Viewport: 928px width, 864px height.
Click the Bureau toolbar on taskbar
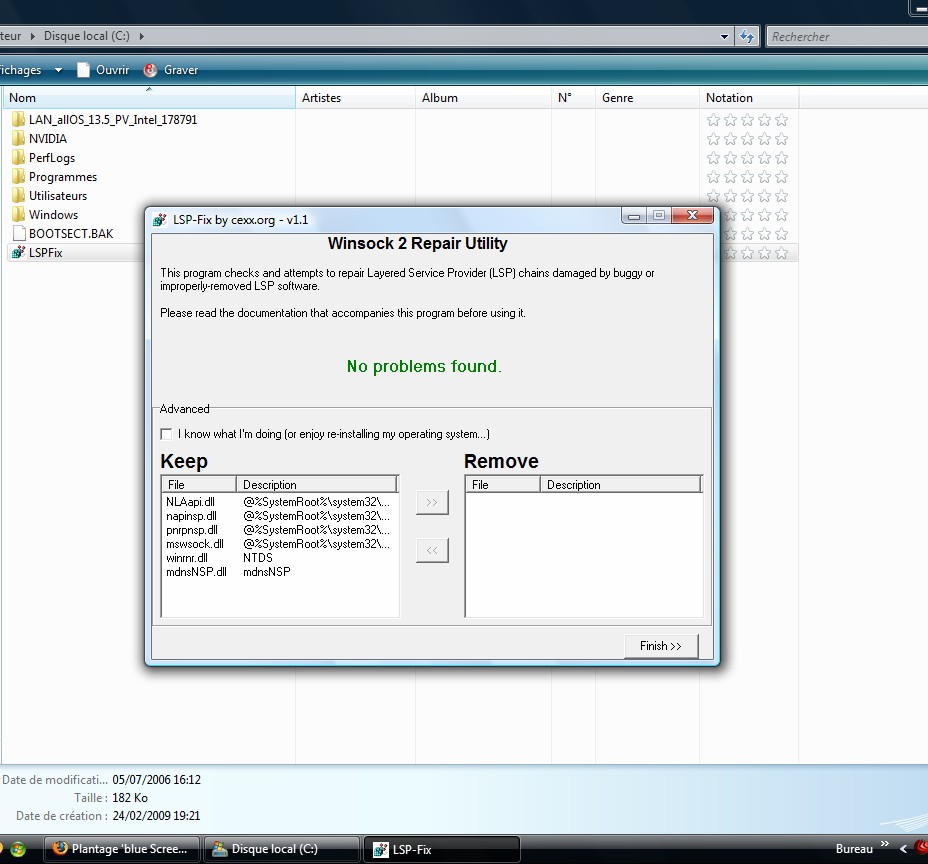click(x=854, y=849)
